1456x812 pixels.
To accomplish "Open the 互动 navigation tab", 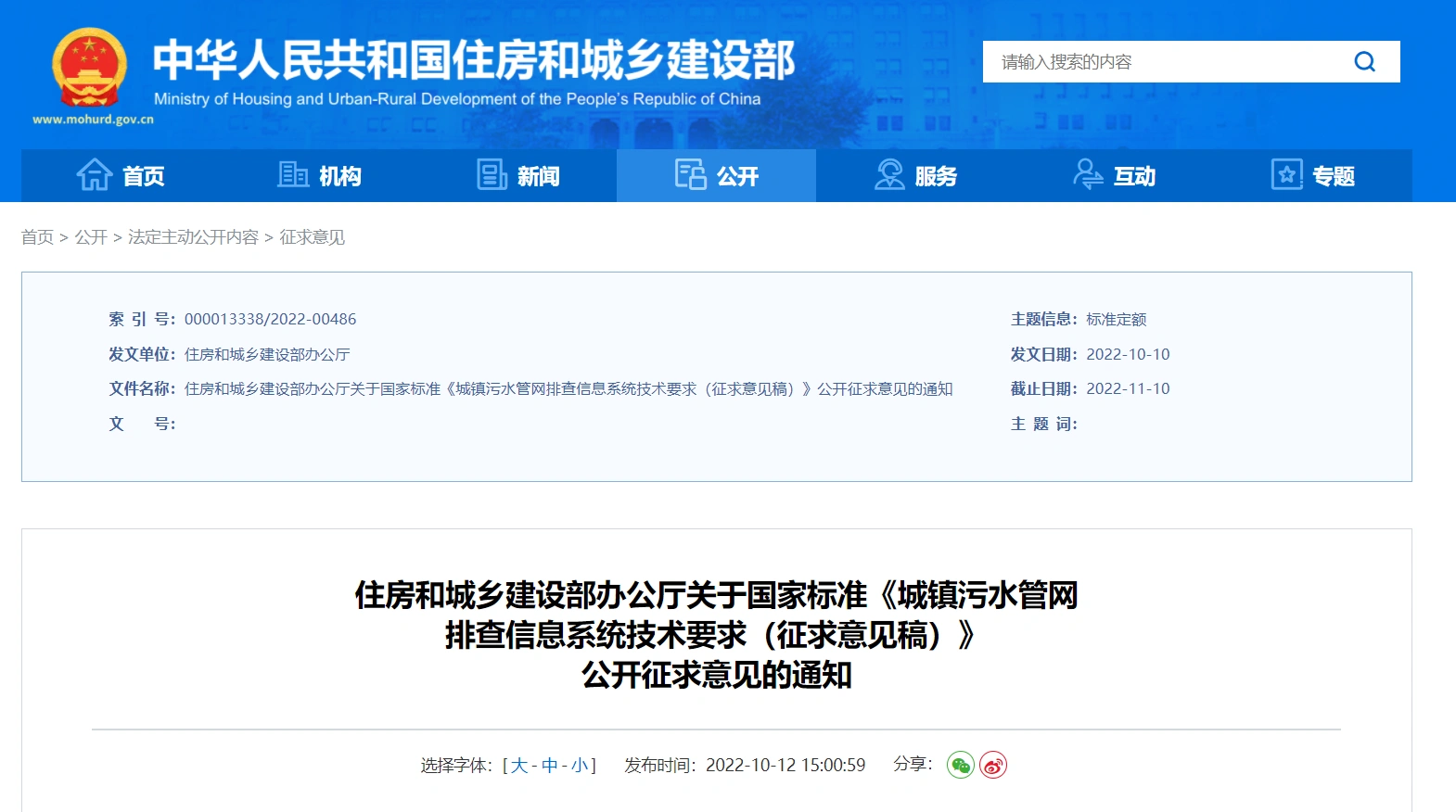I will click(1114, 175).
